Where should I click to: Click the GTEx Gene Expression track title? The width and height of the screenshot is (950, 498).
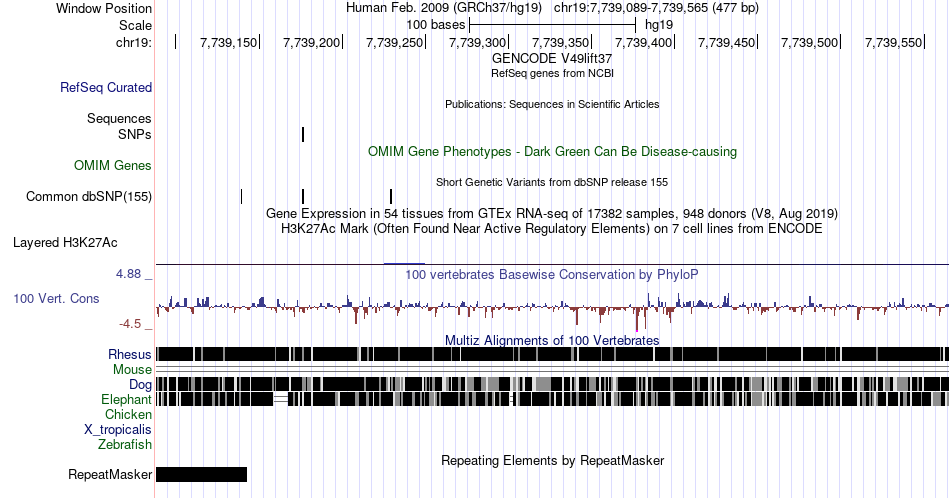click(552, 213)
